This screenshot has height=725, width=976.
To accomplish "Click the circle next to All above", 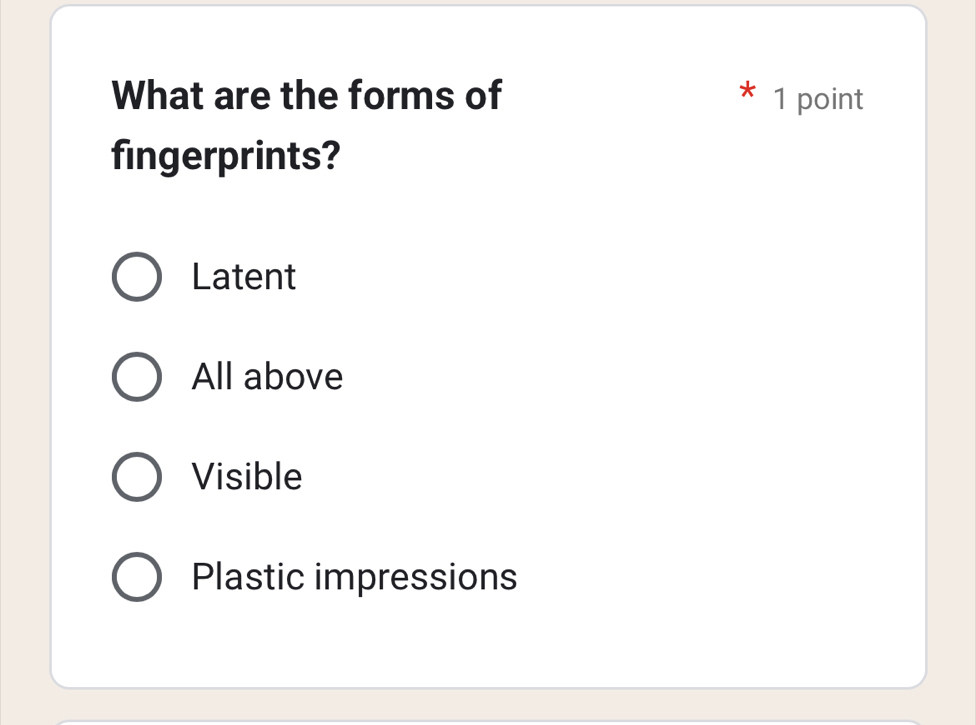I will [137, 377].
